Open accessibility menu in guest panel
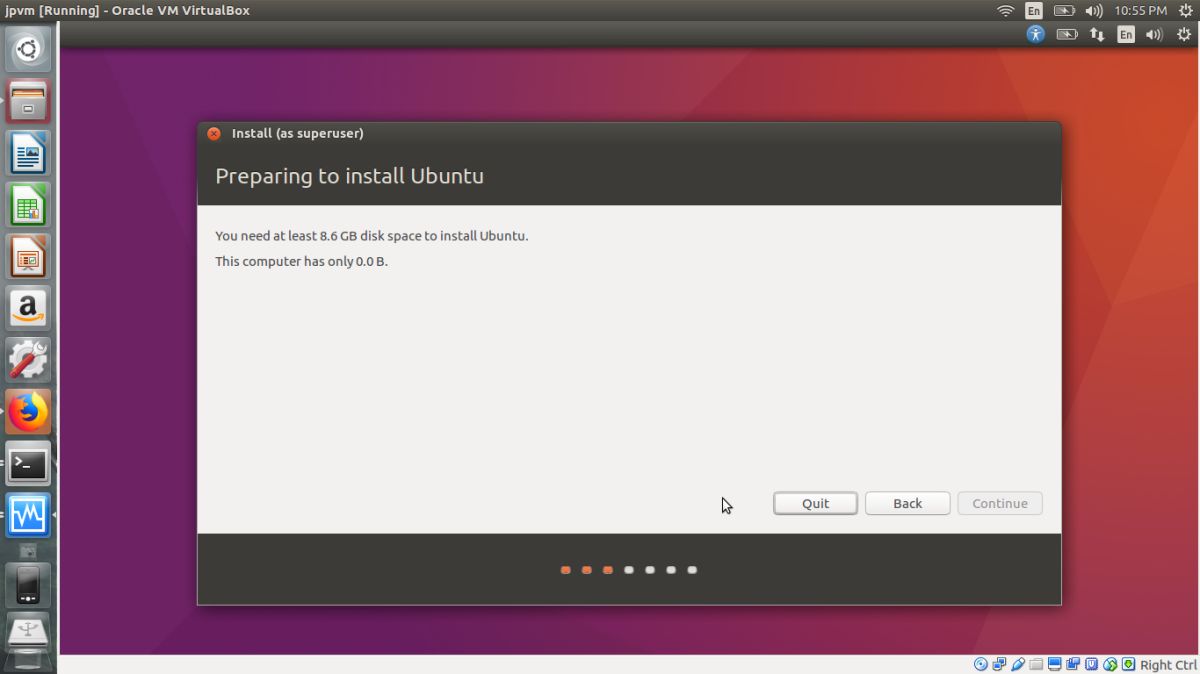The image size is (1200, 674). click(x=1036, y=34)
